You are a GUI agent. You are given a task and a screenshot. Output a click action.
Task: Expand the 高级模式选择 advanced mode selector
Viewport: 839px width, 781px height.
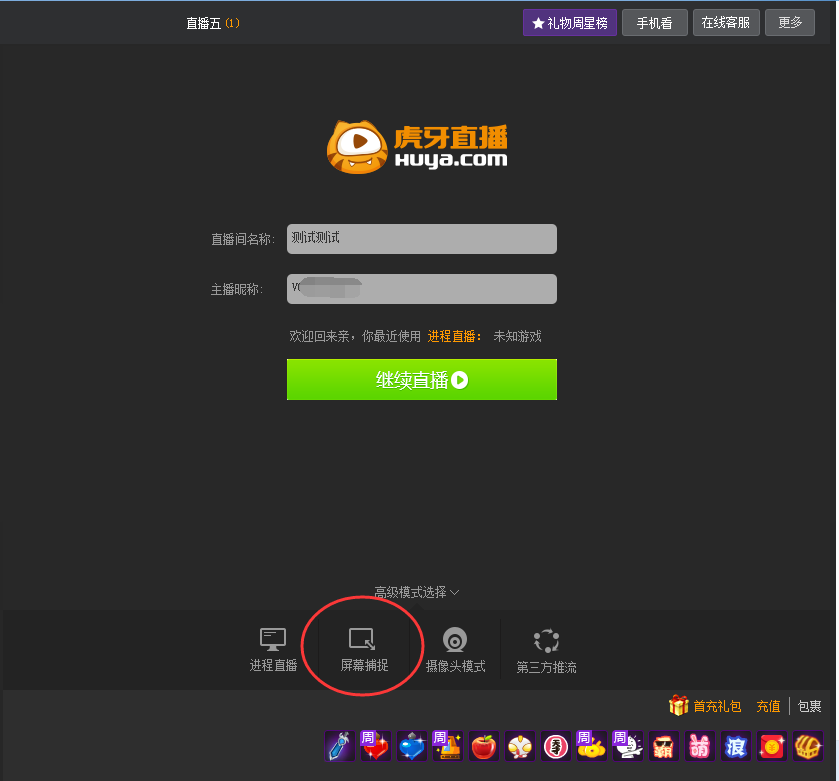pos(416,592)
